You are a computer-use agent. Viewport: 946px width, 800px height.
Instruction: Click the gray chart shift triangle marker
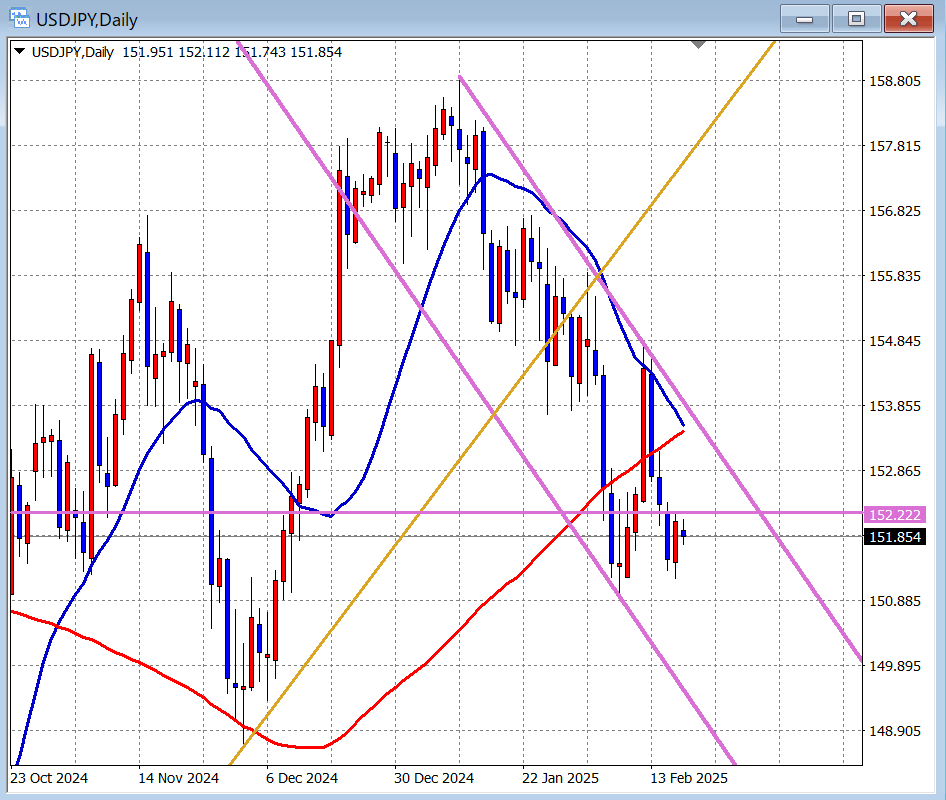pos(698,45)
